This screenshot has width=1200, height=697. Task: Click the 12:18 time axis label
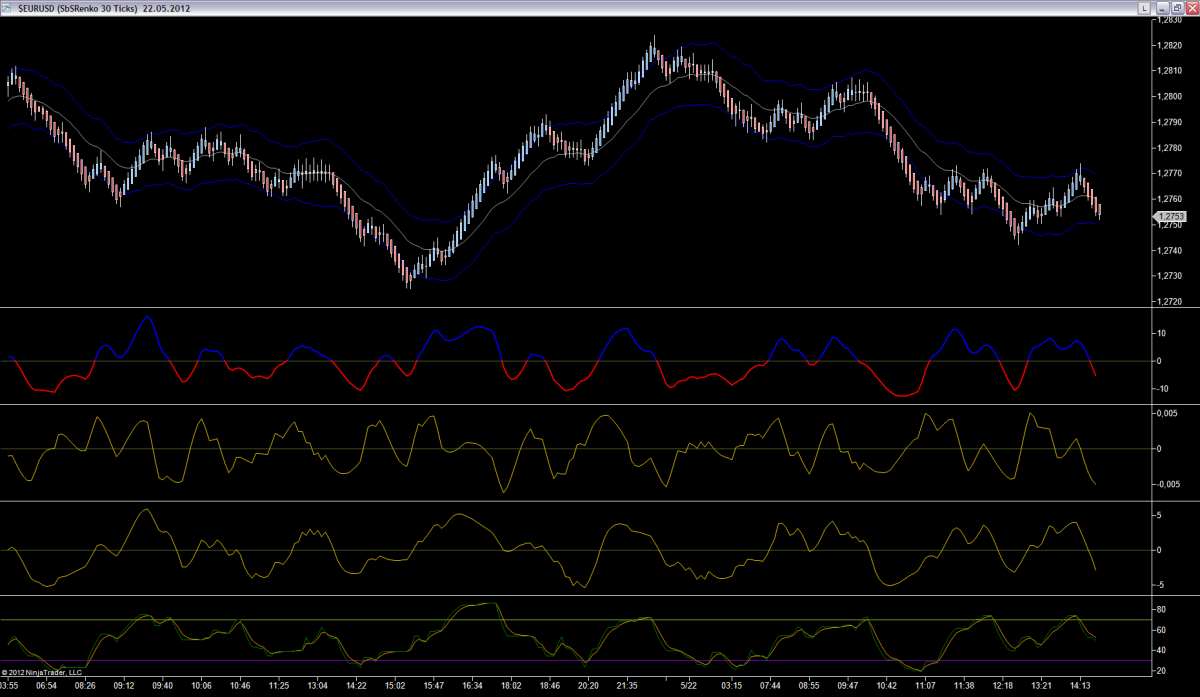[x=1003, y=687]
